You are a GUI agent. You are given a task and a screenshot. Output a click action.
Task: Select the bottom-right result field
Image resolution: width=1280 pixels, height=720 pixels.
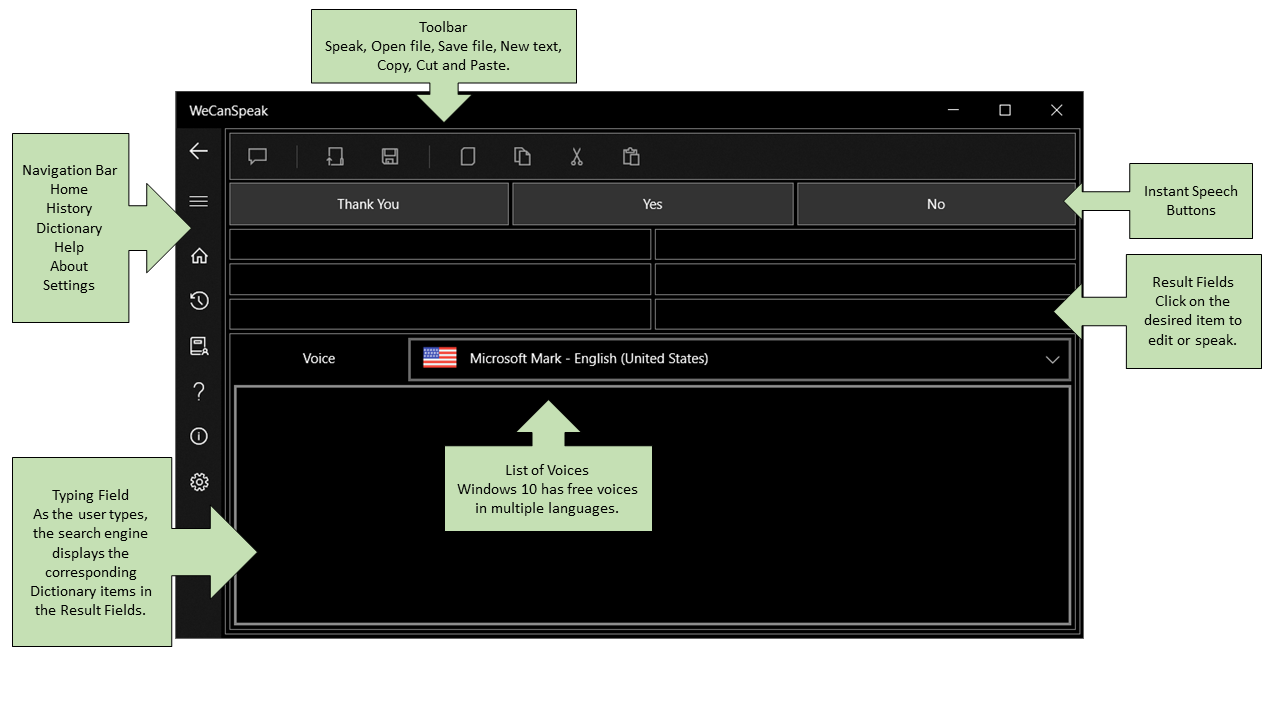[x=865, y=314]
